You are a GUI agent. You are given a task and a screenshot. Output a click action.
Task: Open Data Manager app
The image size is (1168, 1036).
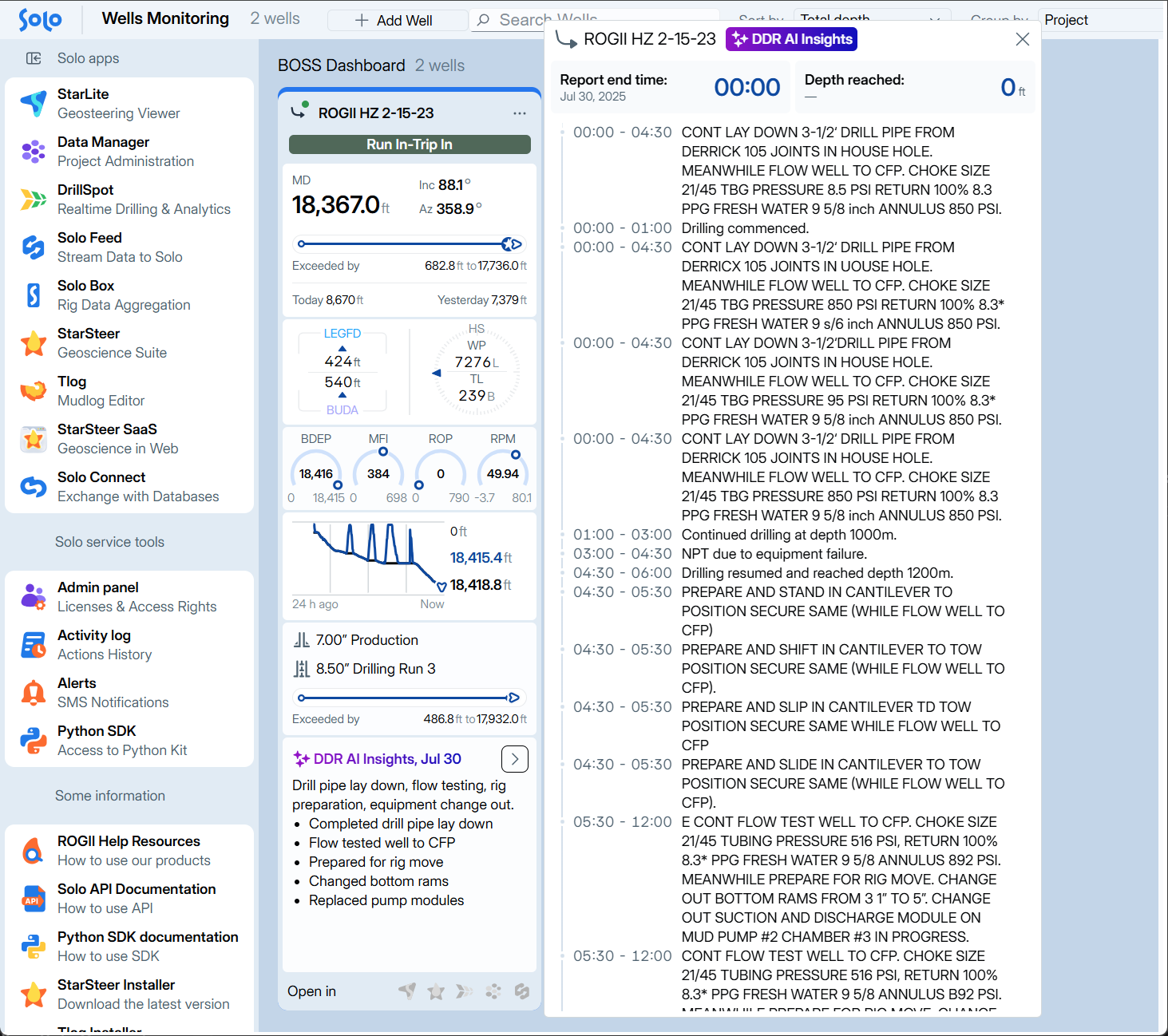(x=129, y=152)
